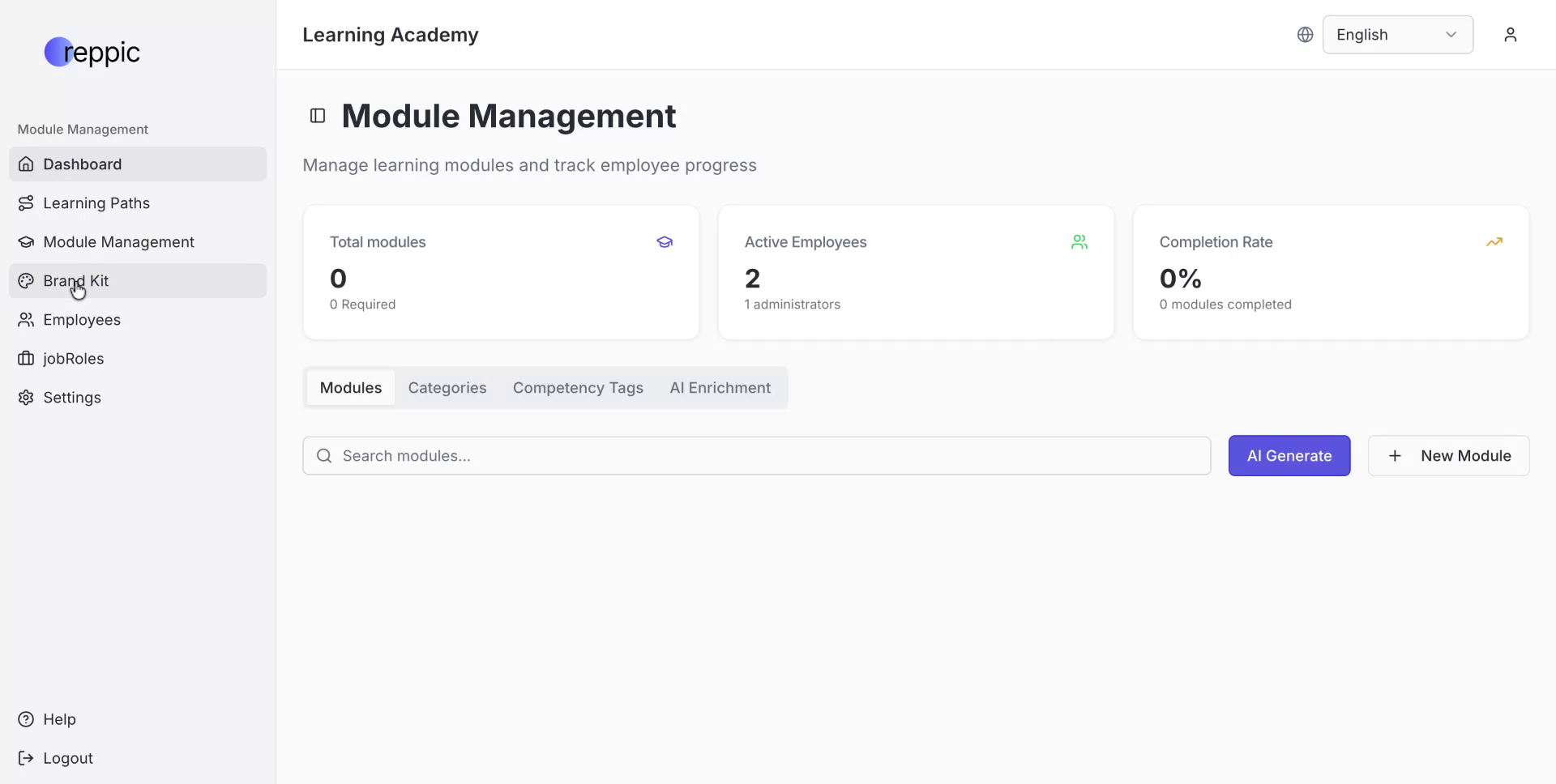
Task: Open Settings gear icon
Action: [26, 398]
